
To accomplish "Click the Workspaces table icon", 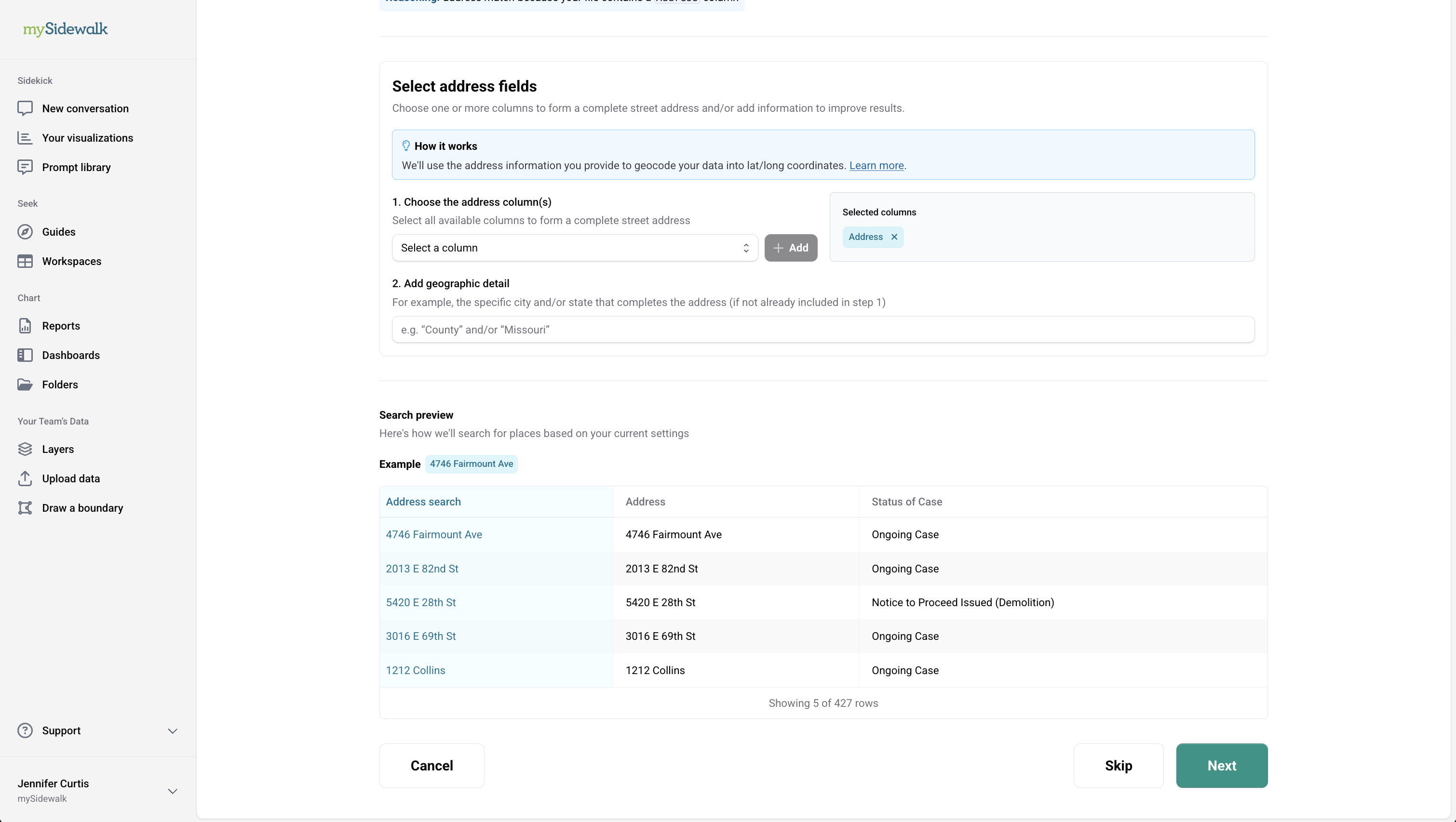I will 25,261.
